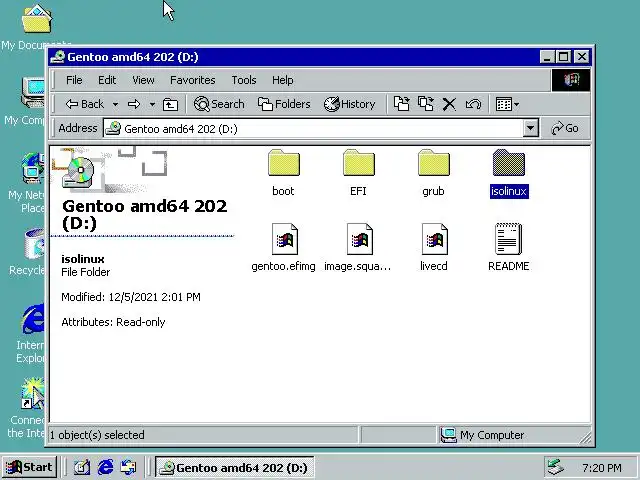Select the My Documents desktop icon

(x=36, y=27)
